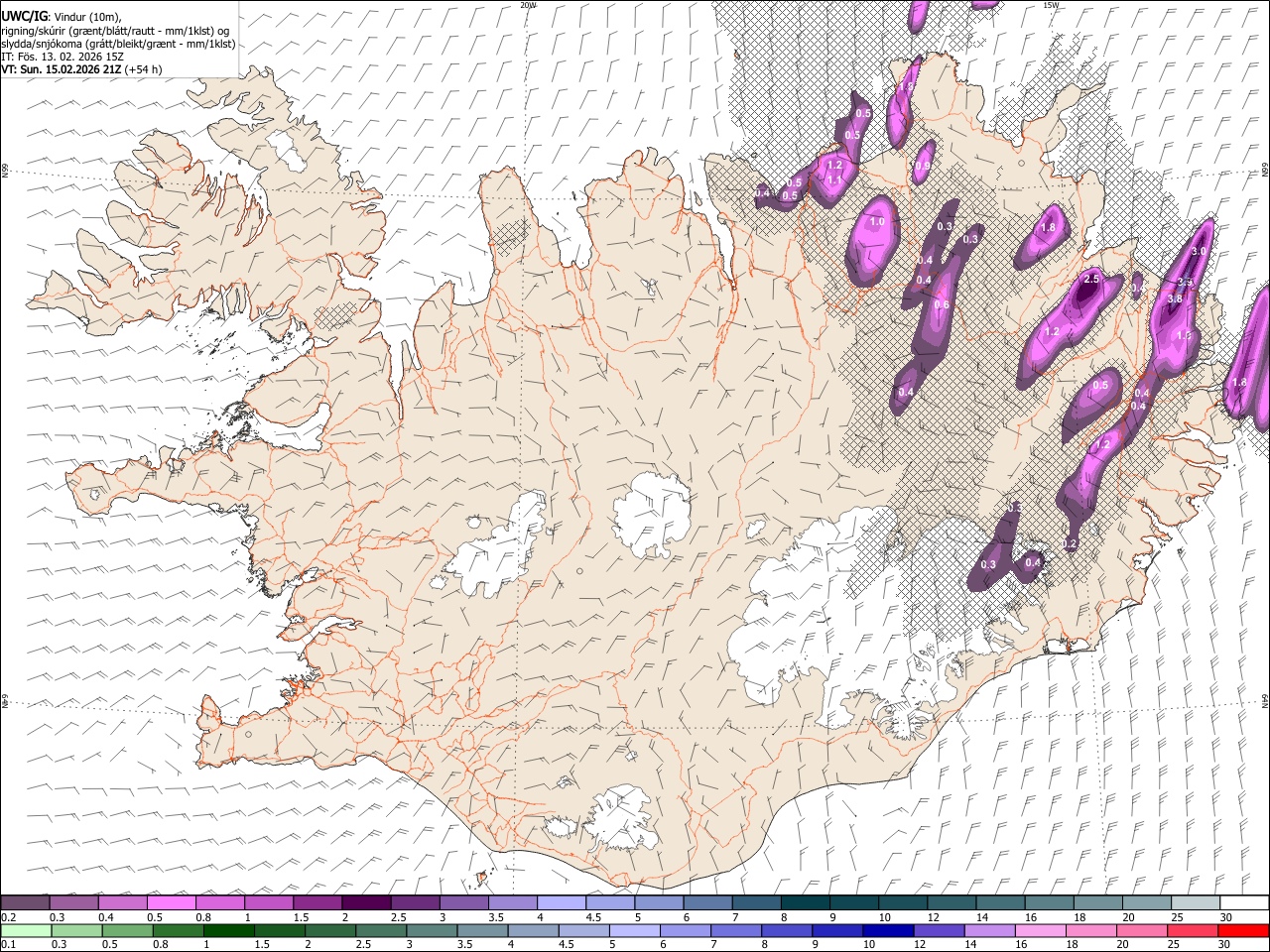Select the '3.0' snowfall value on map

[x=1199, y=252]
